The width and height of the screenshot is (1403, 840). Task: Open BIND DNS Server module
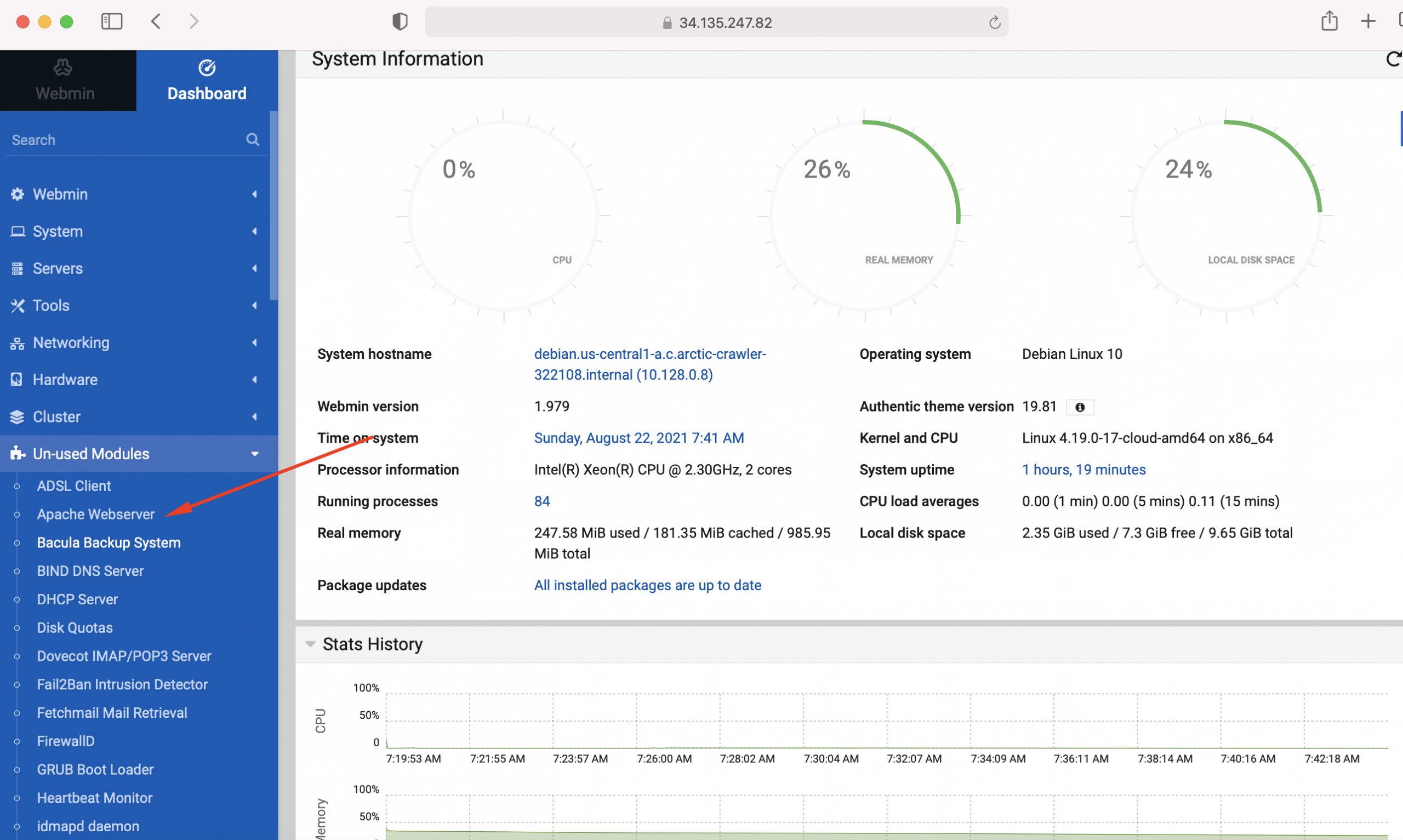point(90,571)
